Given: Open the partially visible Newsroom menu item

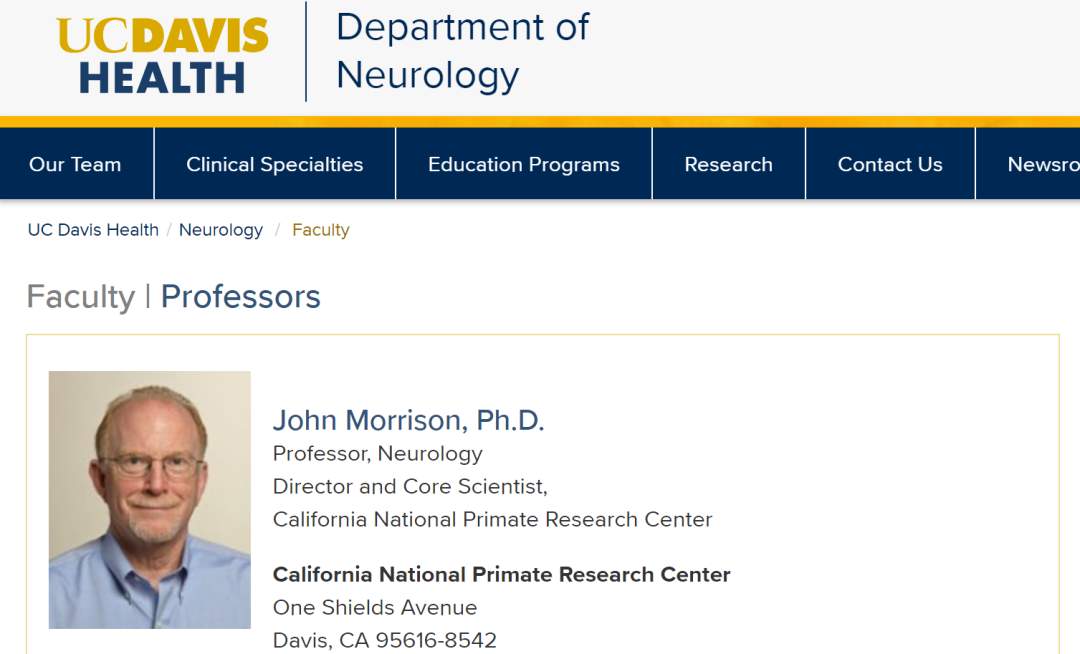Looking at the screenshot, I should click(1042, 165).
